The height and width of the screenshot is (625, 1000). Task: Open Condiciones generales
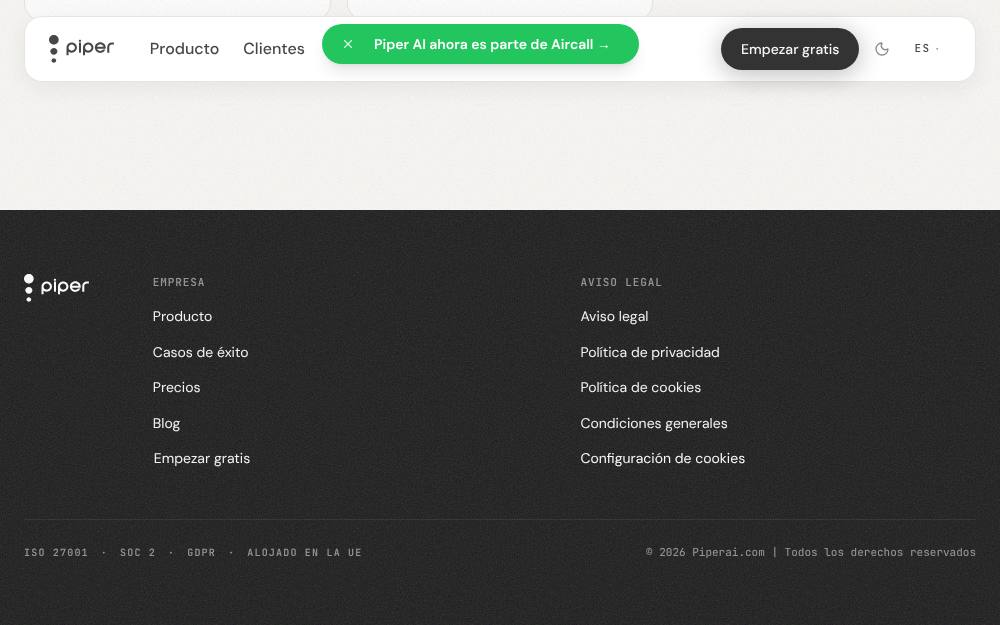(654, 423)
